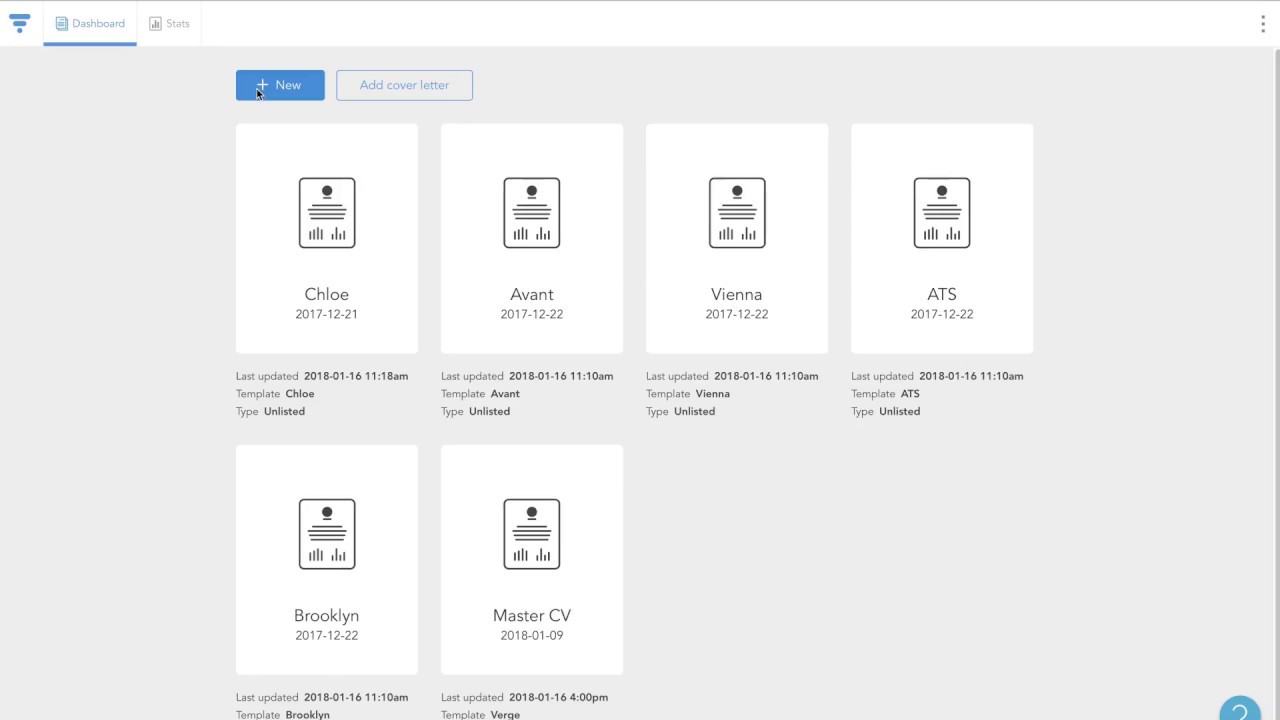Image resolution: width=1280 pixels, height=720 pixels.
Task: Open the Vienna resume card
Action: [x=736, y=238]
